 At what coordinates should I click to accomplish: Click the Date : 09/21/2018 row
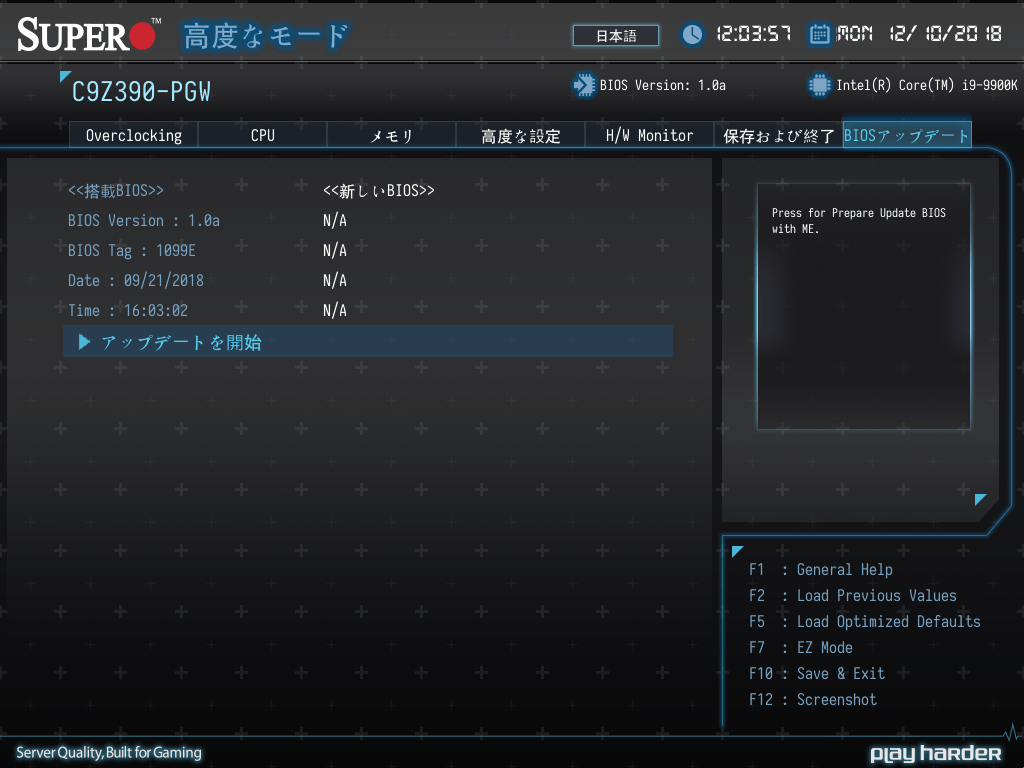pyautogui.click(x=136, y=281)
